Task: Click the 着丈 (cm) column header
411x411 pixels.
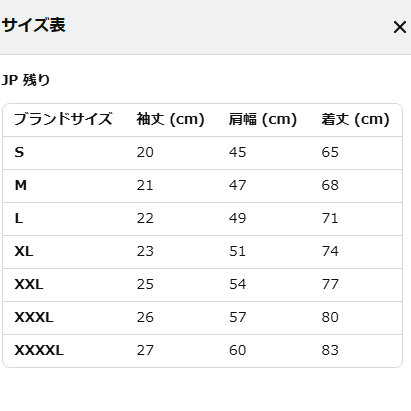Action: 355,119
